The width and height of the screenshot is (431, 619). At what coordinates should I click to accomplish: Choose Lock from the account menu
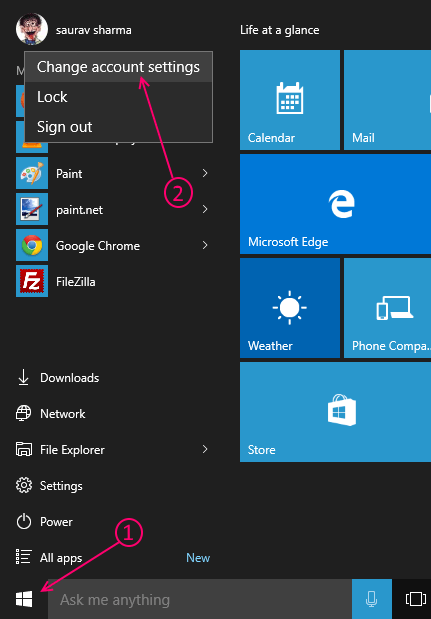[118, 97]
